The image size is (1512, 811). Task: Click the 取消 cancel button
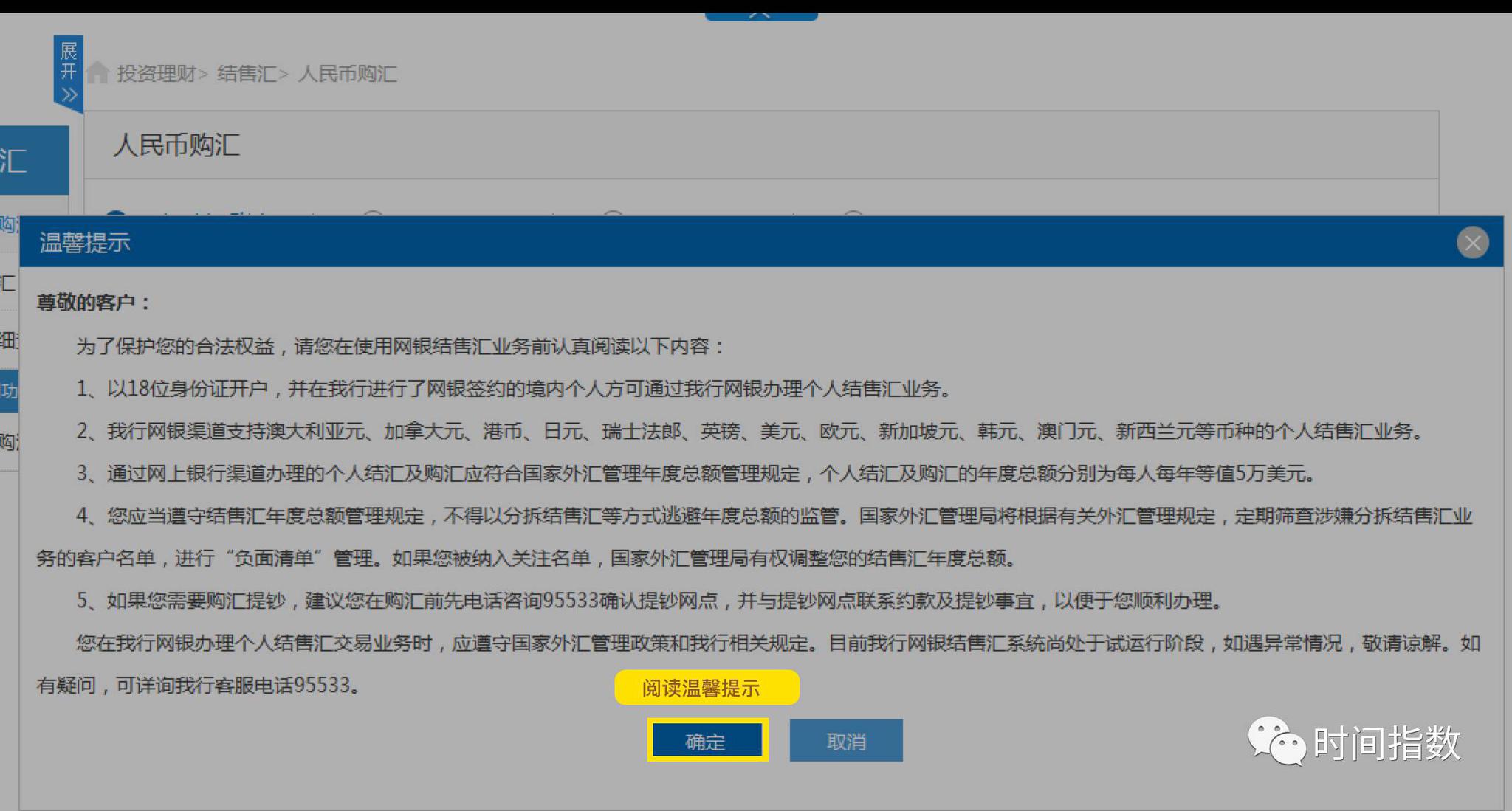pyautogui.click(x=845, y=740)
